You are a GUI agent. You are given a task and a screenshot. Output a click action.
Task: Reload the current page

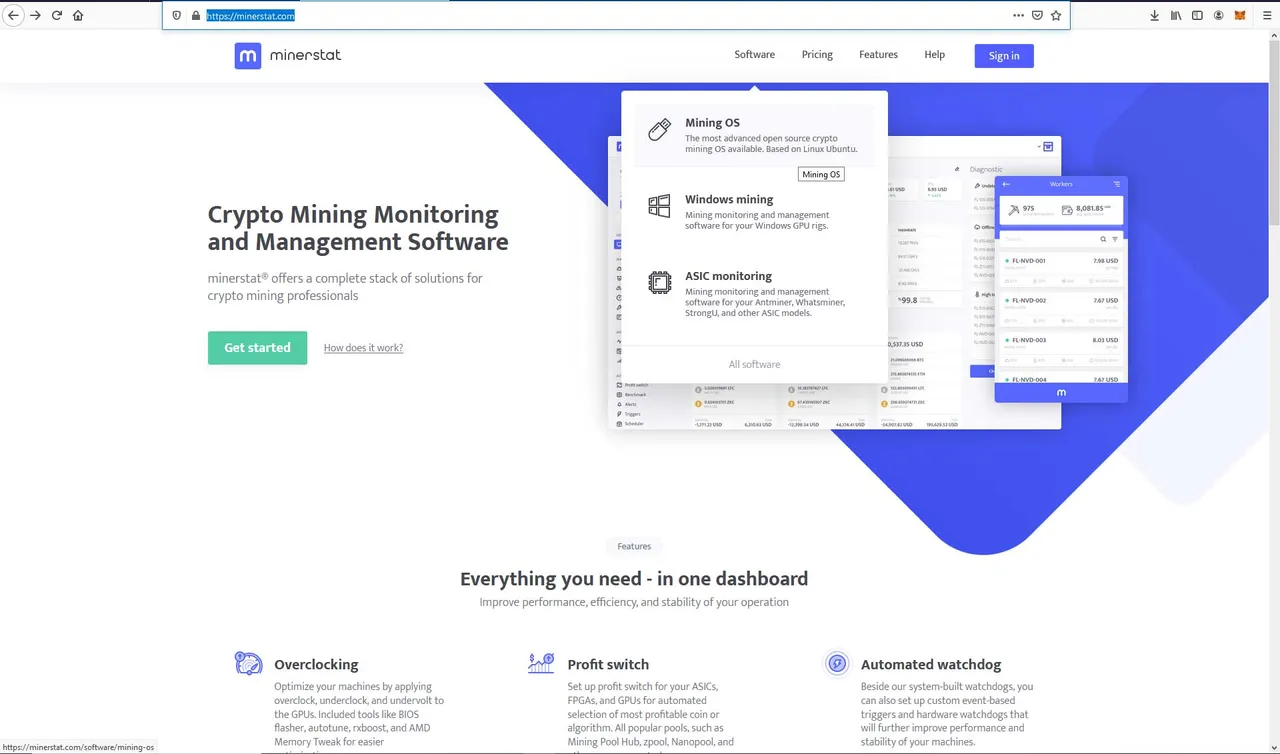(57, 15)
